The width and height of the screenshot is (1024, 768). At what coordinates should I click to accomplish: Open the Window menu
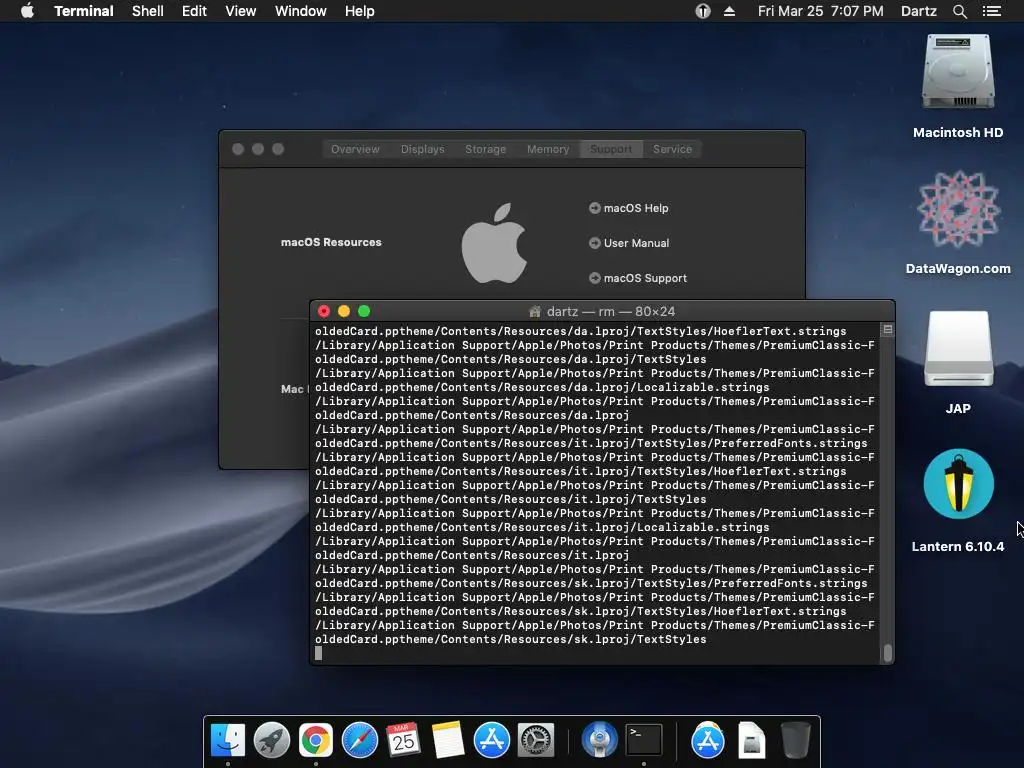tap(300, 11)
